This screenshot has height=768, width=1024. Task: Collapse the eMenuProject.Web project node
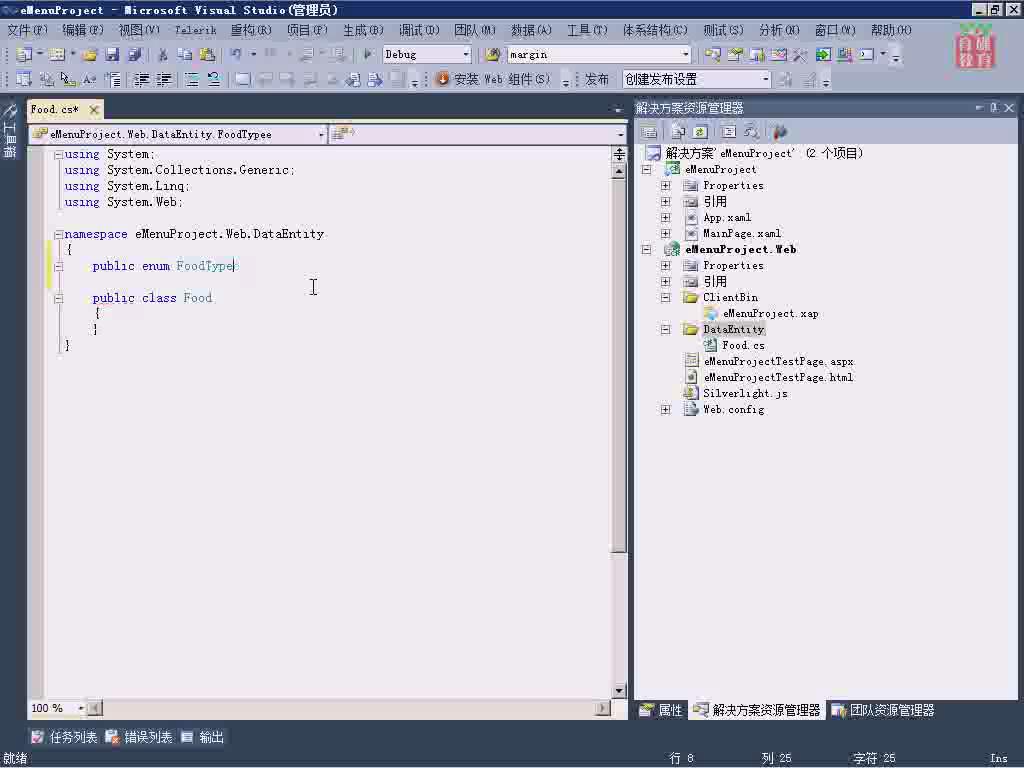[x=647, y=249]
